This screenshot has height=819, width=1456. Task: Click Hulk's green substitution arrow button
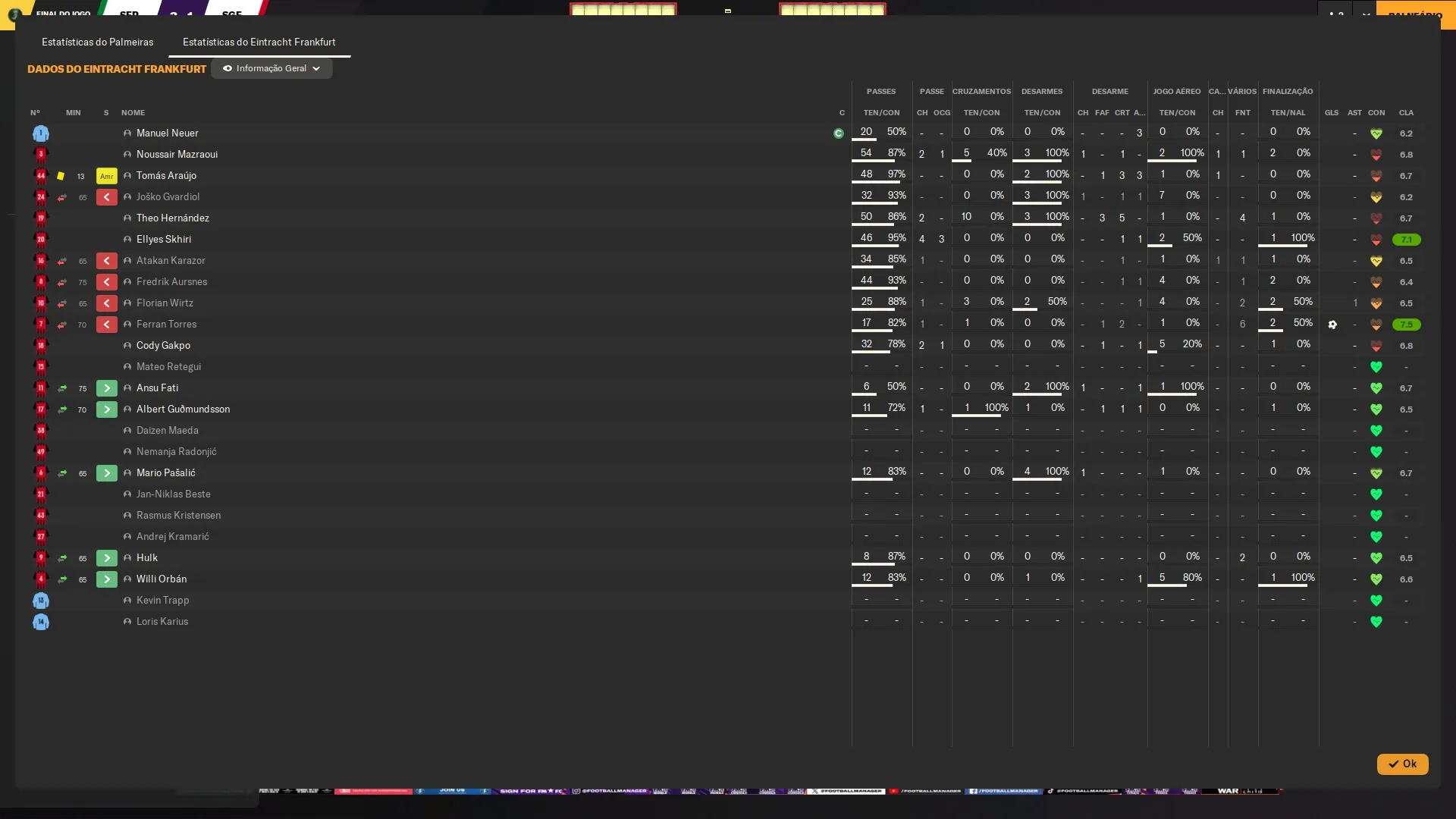(106, 558)
